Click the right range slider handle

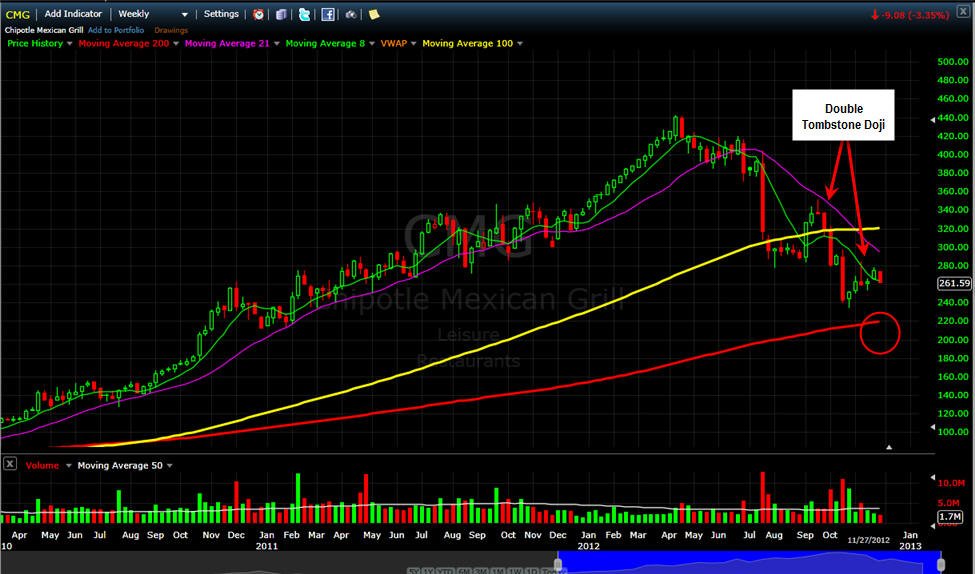[940, 563]
